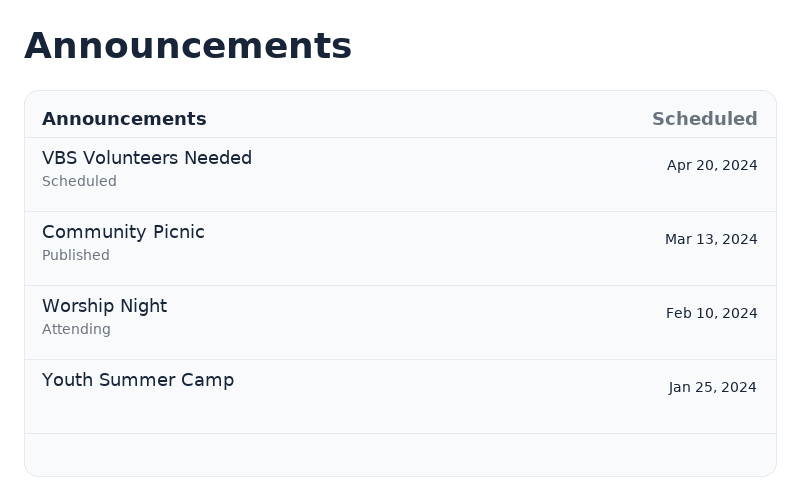Select the Feb 10, 2024 date
Viewport: 800px width, 500px height.
pos(711,313)
